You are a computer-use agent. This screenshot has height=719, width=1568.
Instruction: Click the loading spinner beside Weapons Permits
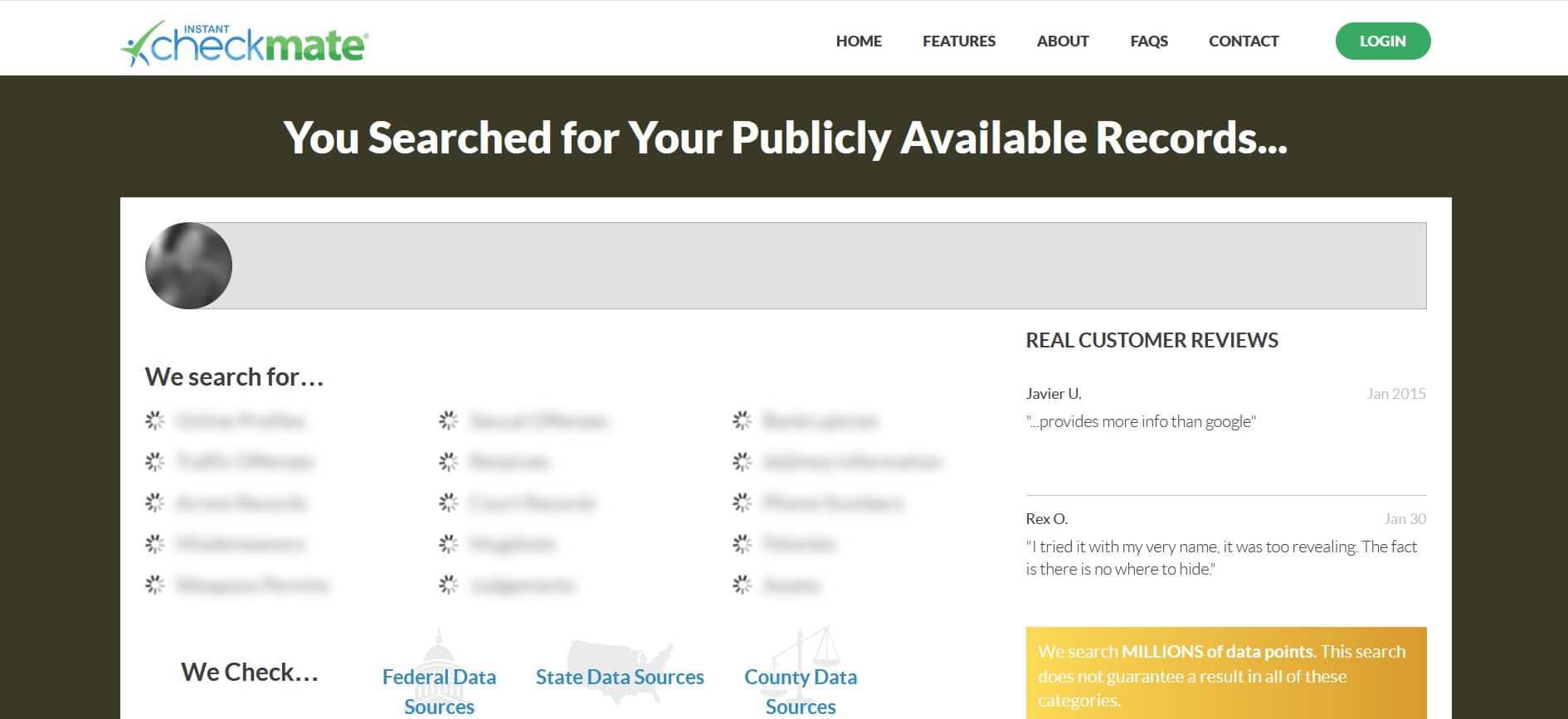[155, 585]
